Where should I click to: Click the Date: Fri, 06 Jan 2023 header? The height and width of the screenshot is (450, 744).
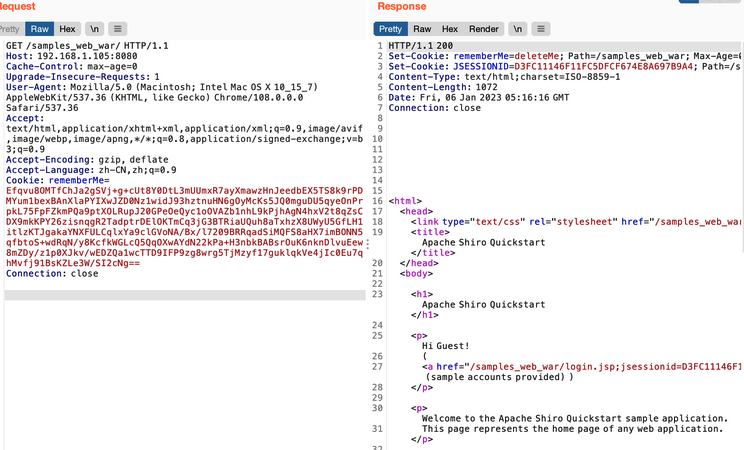click(x=479, y=98)
